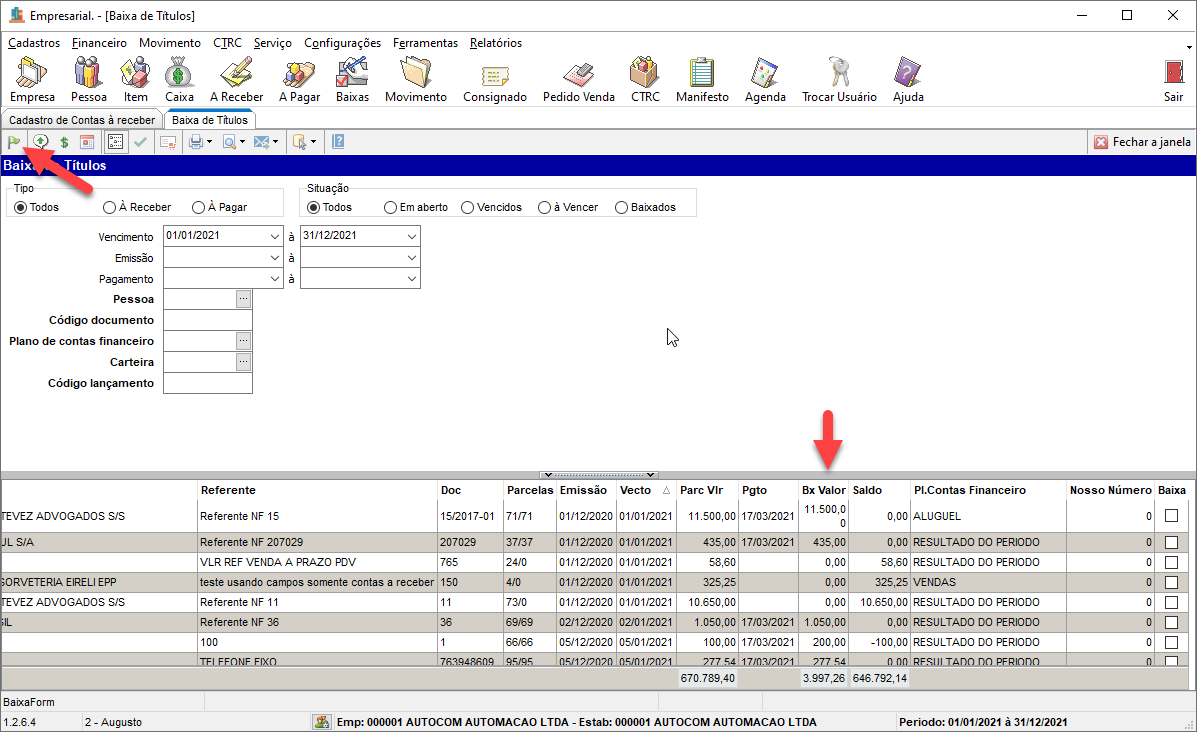The image size is (1197, 732).
Task: Click the Código documento input field
Action: pyautogui.click(x=207, y=320)
